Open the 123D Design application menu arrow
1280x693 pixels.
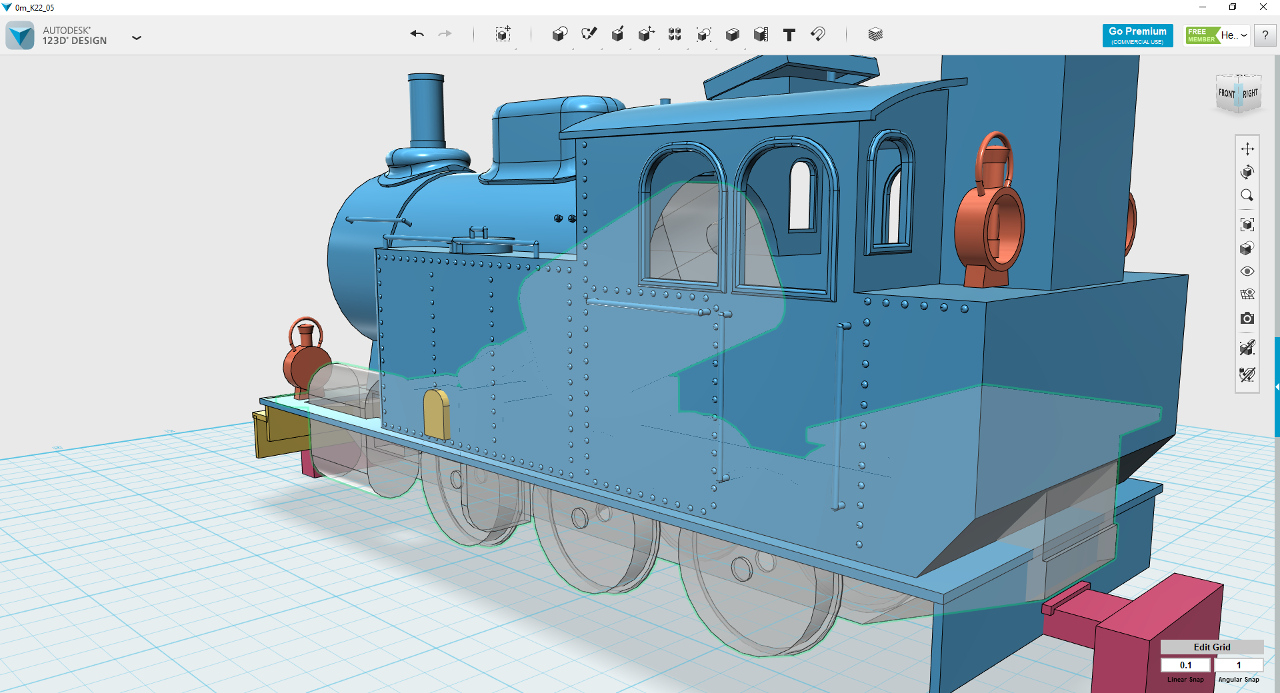(x=137, y=37)
